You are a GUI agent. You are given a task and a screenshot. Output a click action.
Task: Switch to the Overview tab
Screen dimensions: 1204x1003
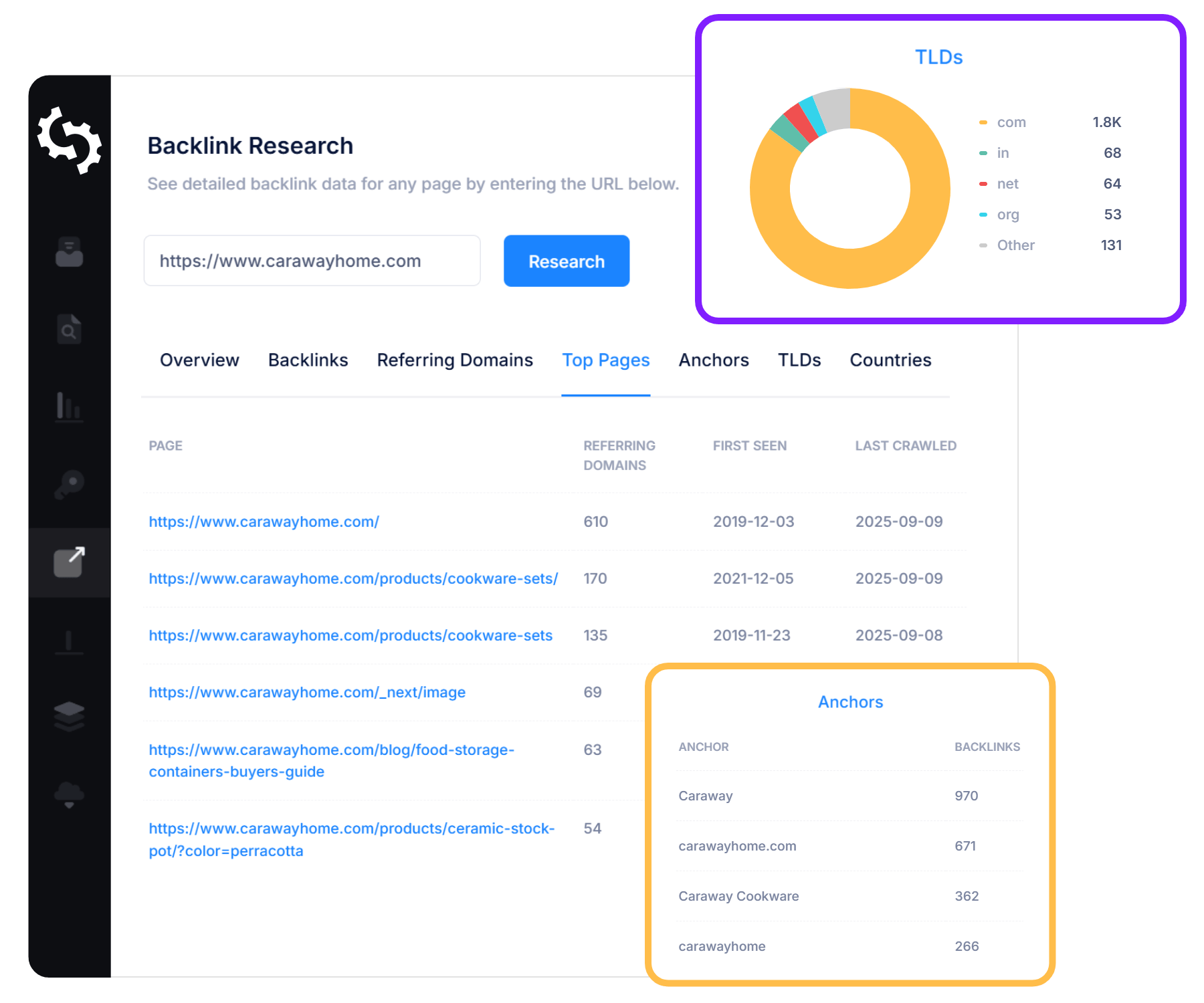pyautogui.click(x=199, y=360)
